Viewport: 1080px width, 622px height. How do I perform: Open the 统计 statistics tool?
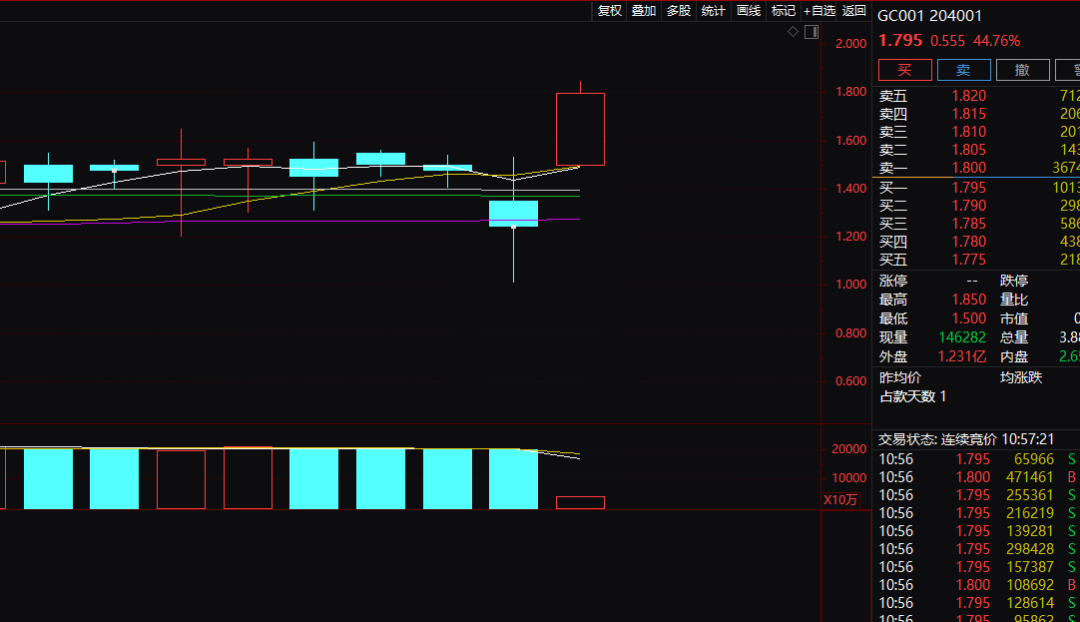[713, 10]
